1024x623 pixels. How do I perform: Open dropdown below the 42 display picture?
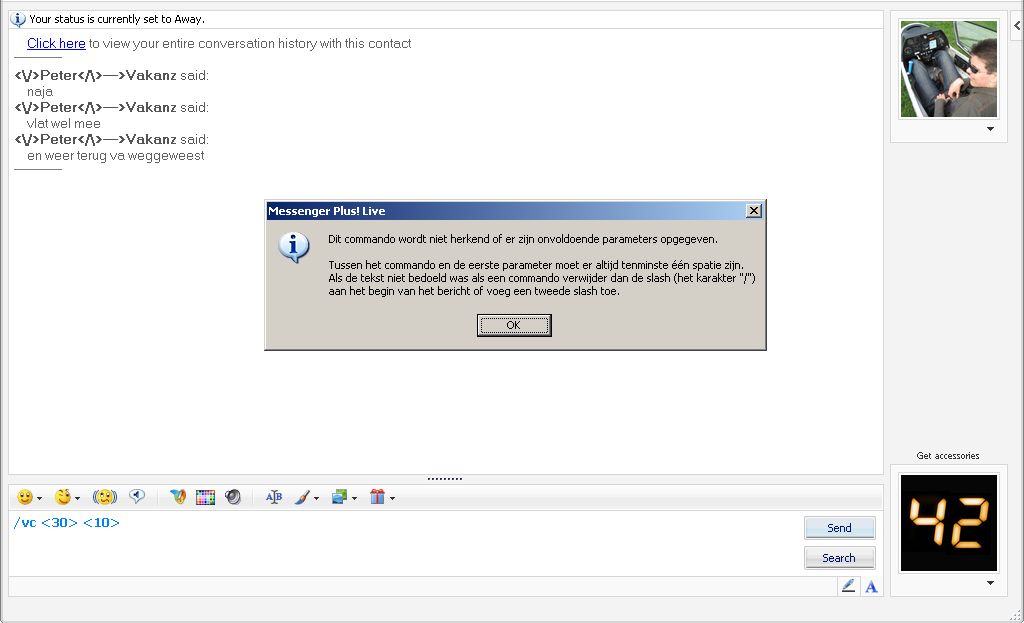click(991, 583)
